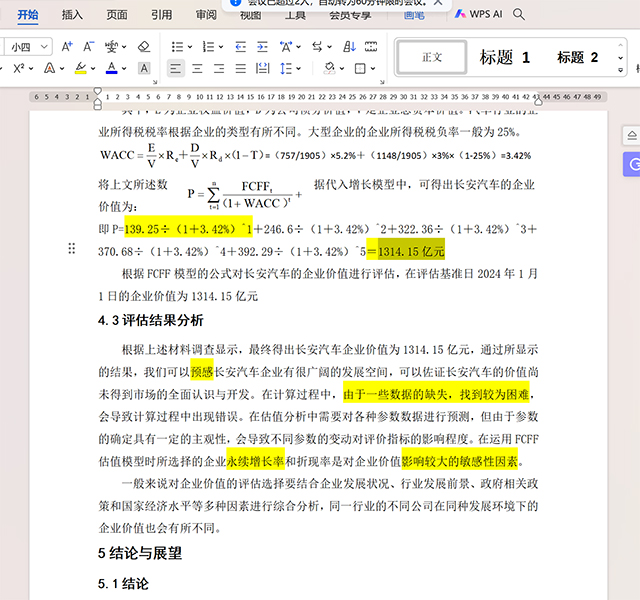This screenshot has height=600, width=640.
Task: Expand the phonetic guide options arrow
Action: (x=124, y=47)
